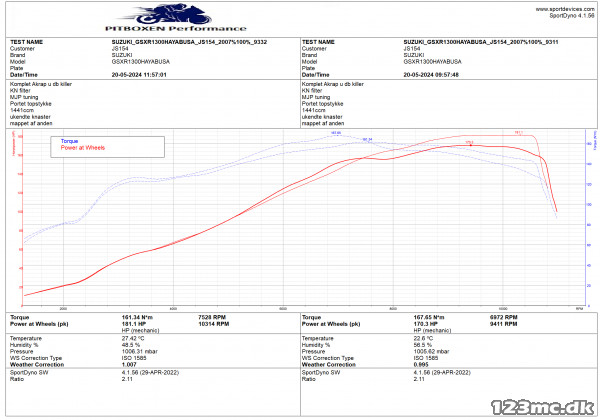Click the PITBOXEN Performance logo
The width and height of the screenshot is (600, 420).
click(176, 18)
